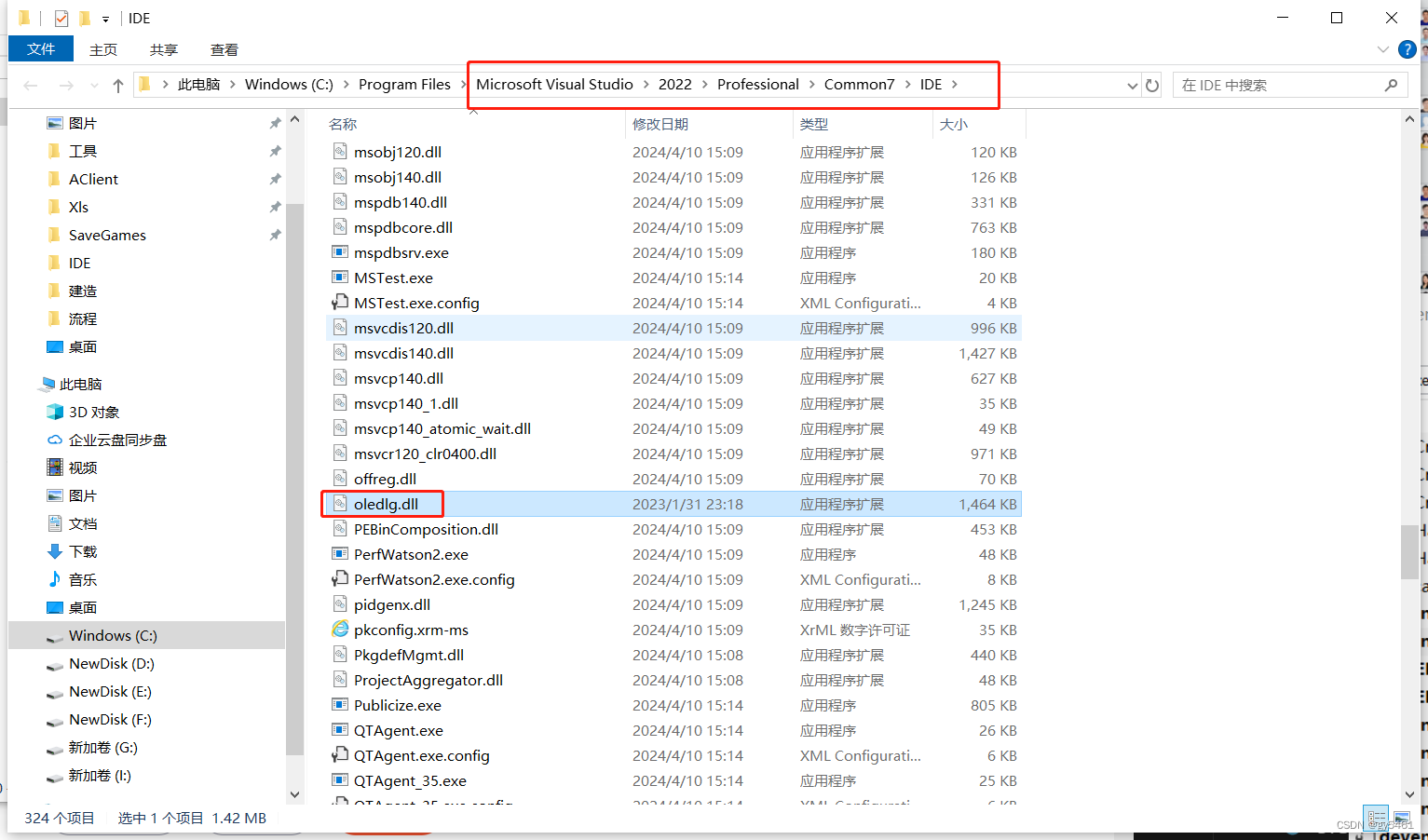Select msvcp140_atomic_wait.dll file
The image size is (1428, 840).
point(442,428)
